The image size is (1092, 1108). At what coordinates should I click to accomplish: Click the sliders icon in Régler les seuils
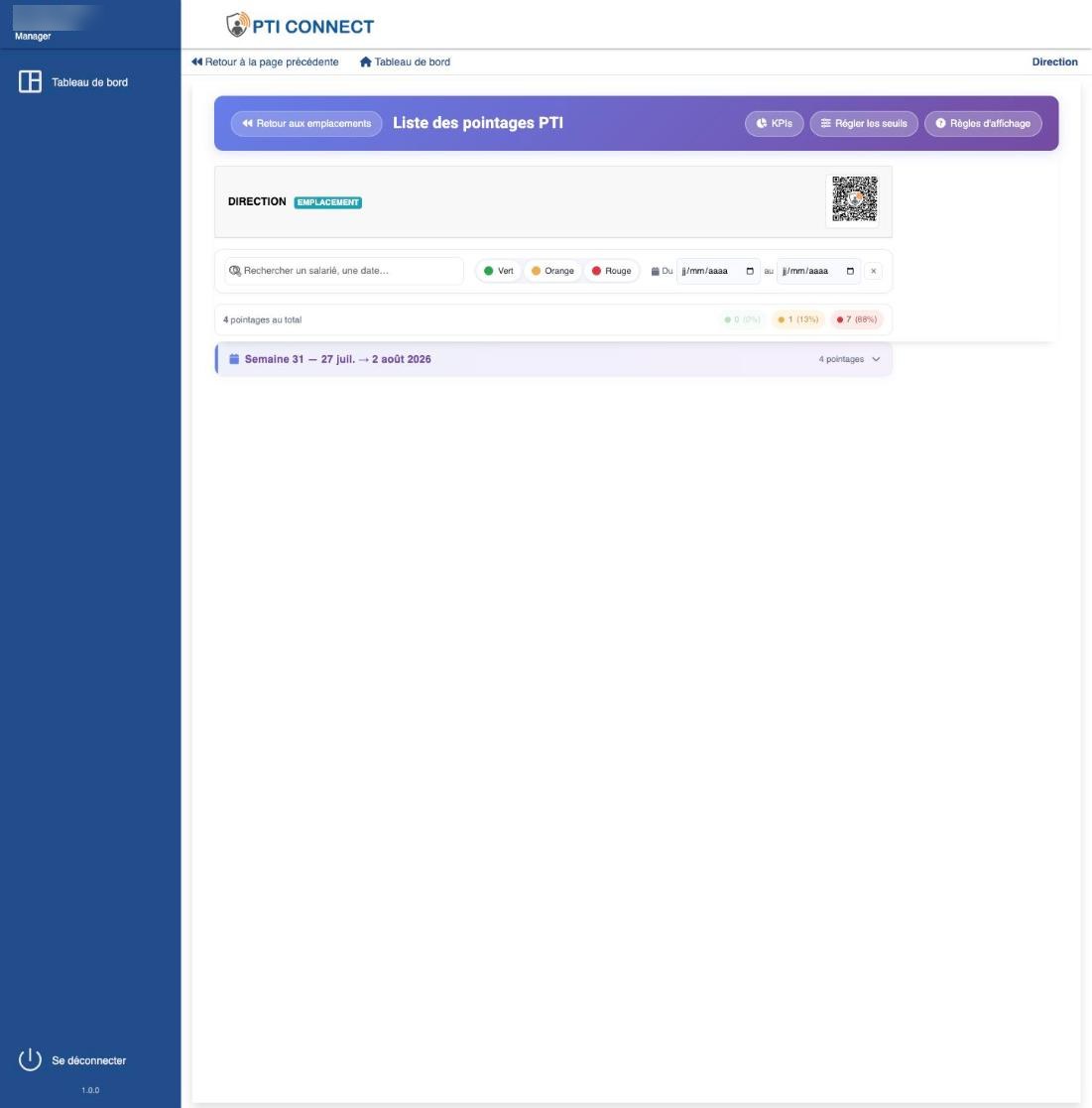825,123
